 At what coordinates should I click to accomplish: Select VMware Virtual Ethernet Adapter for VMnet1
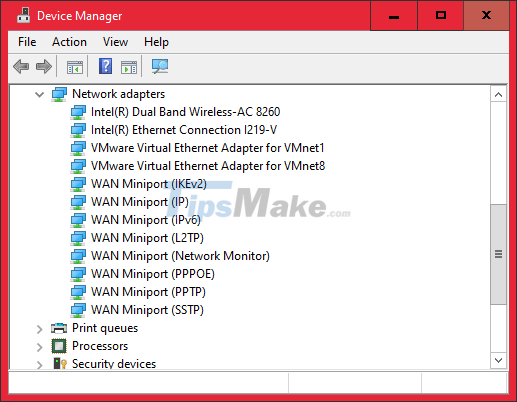point(208,148)
